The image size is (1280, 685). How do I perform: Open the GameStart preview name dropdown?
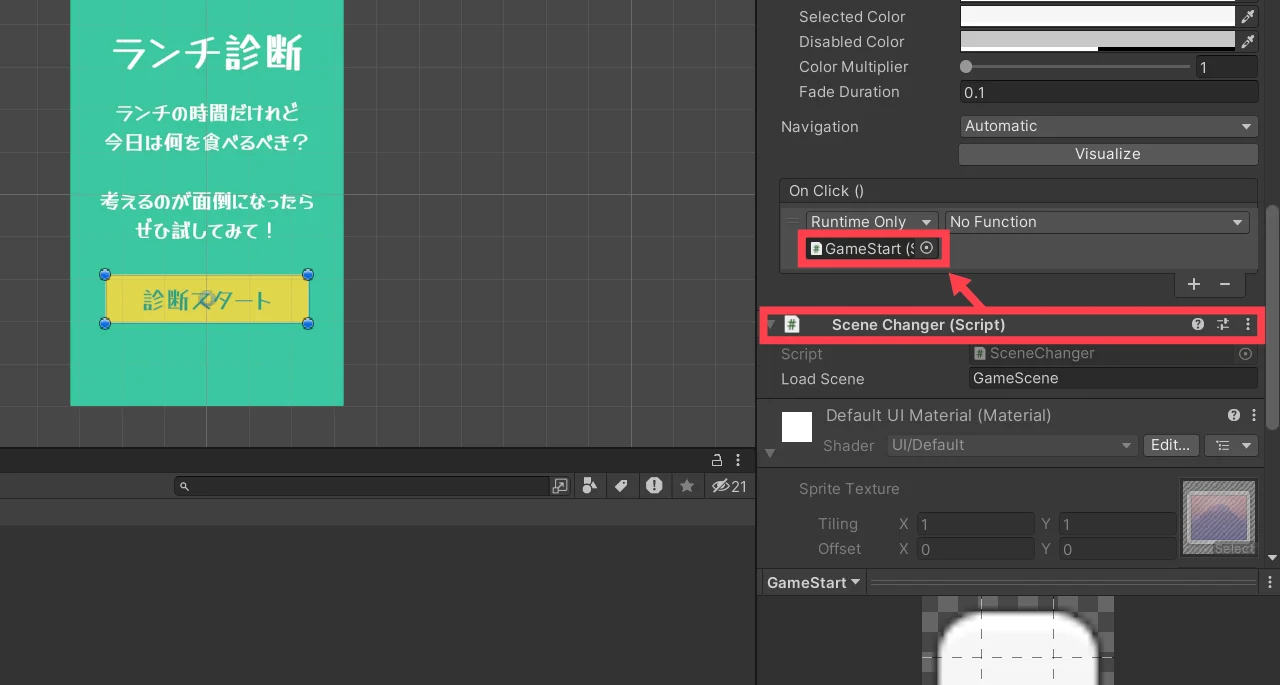pyautogui.click(x=813, y=582)
